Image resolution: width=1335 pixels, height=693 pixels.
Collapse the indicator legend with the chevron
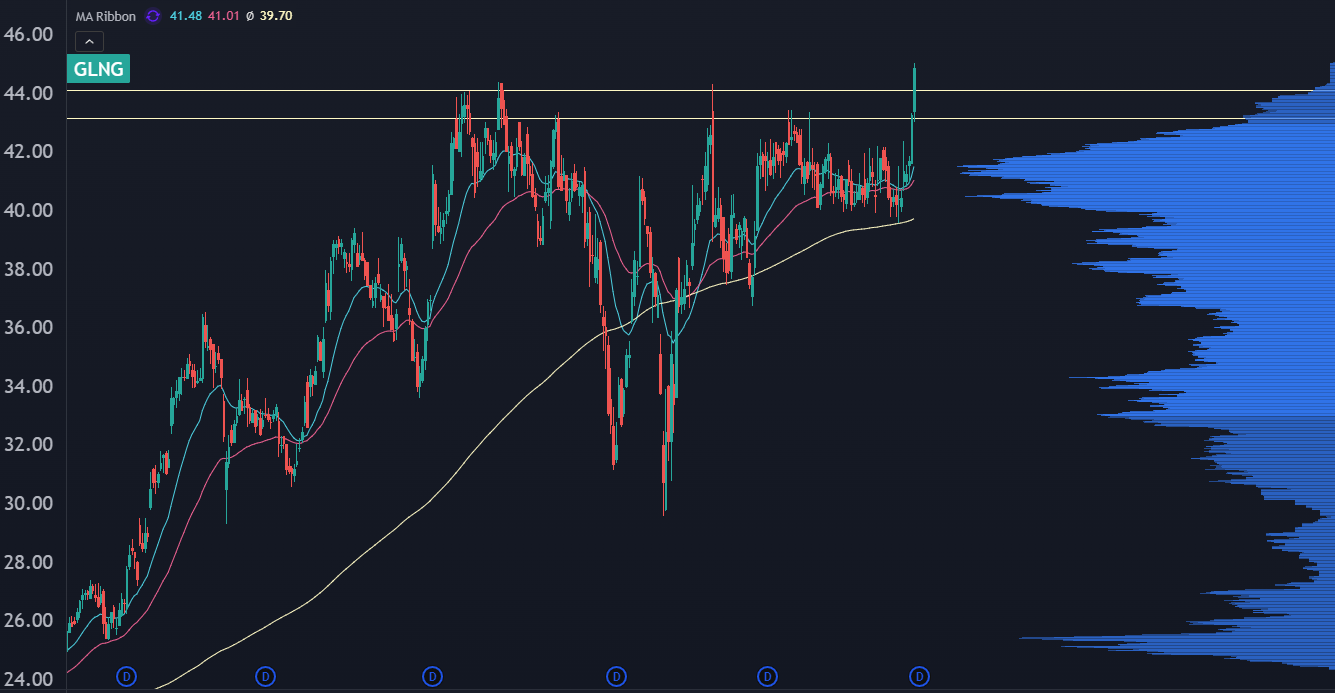[x=89, y=41]
